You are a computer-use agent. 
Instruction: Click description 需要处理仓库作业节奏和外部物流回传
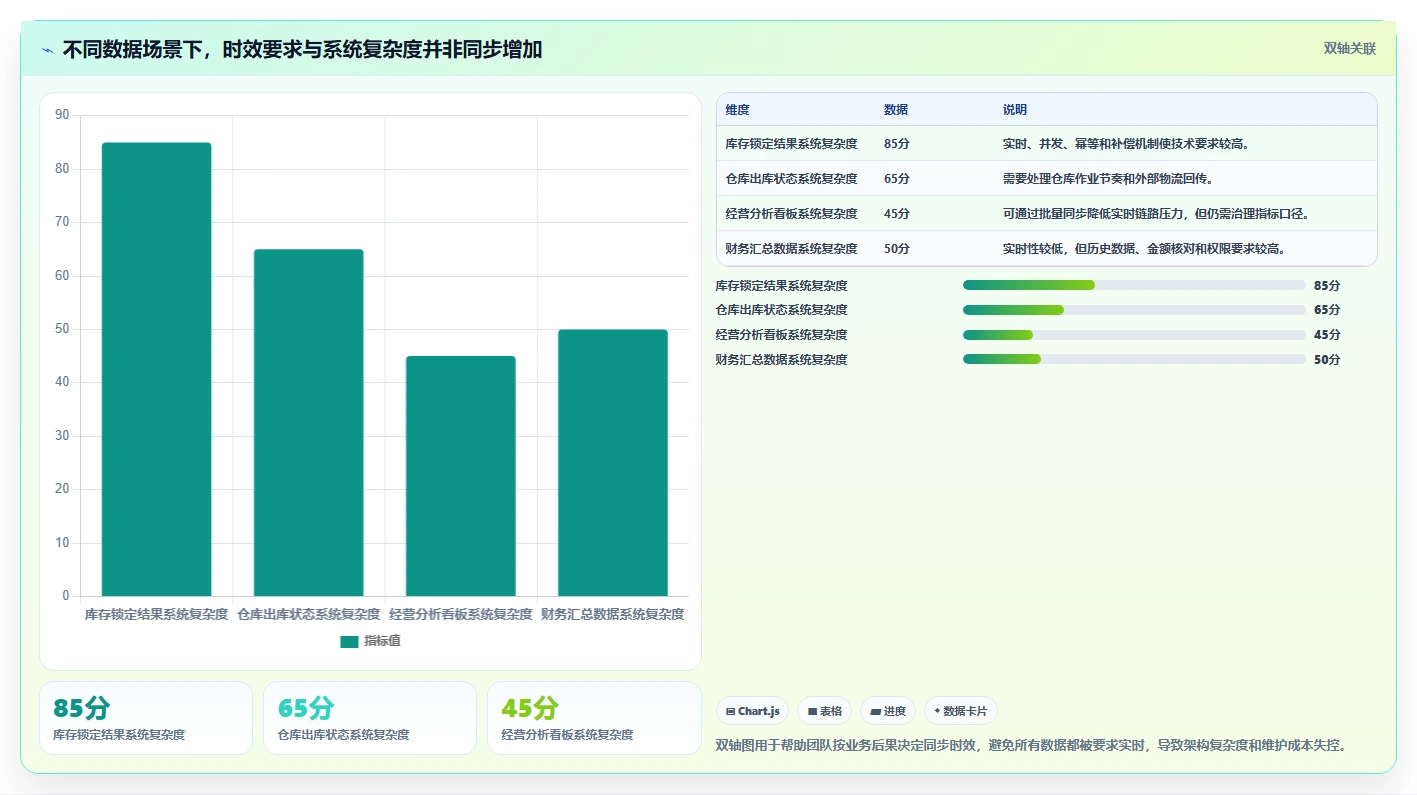[1108, 179]
